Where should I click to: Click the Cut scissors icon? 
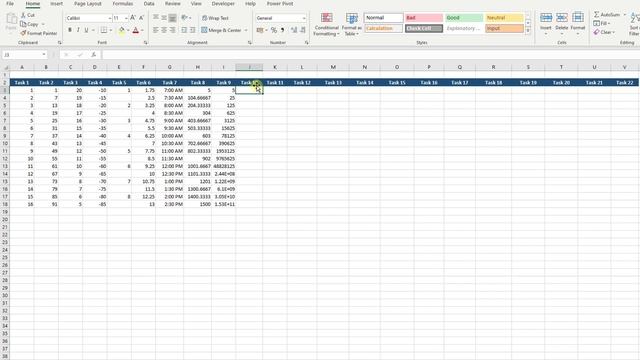click(x=23, y=15)
